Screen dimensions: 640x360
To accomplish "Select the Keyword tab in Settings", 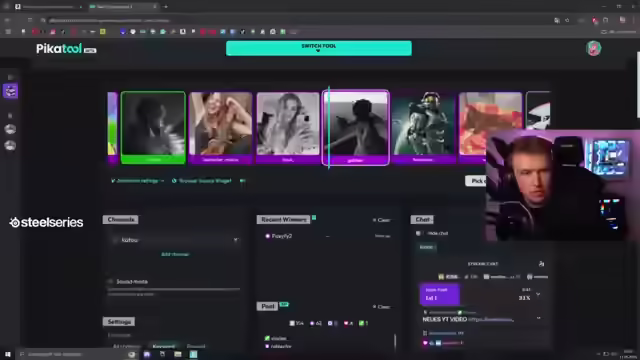I will point(164,346).
